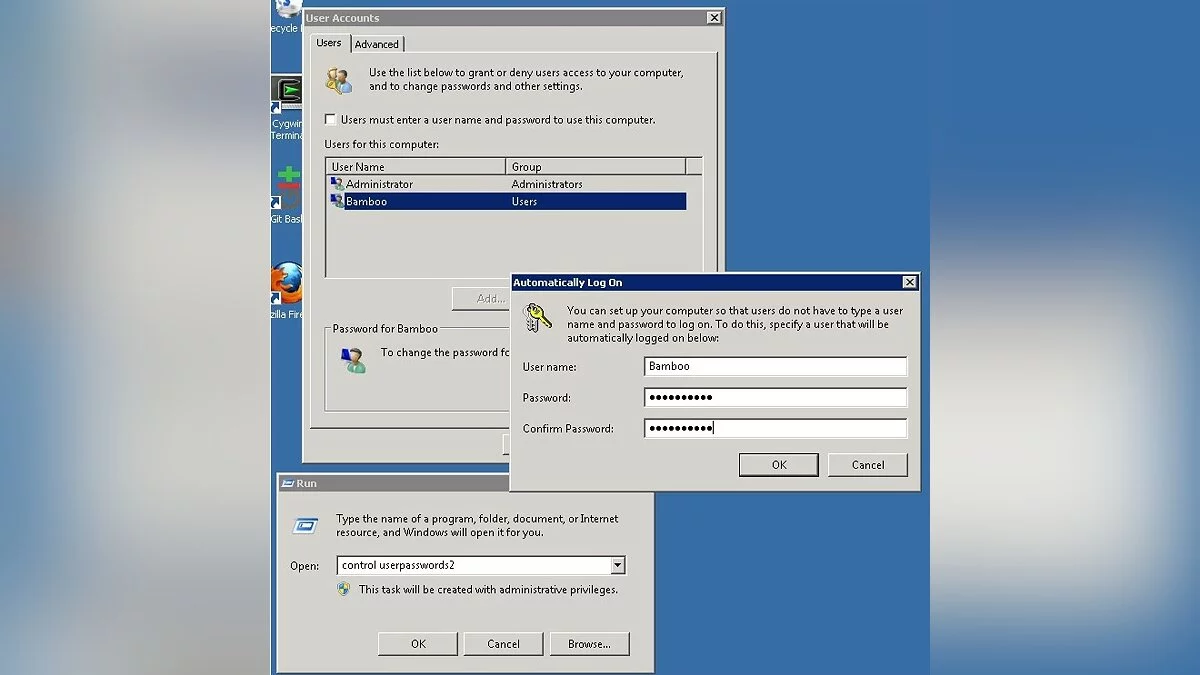Enable 'Users must enter a user name' checkbox

coord(330,120)
